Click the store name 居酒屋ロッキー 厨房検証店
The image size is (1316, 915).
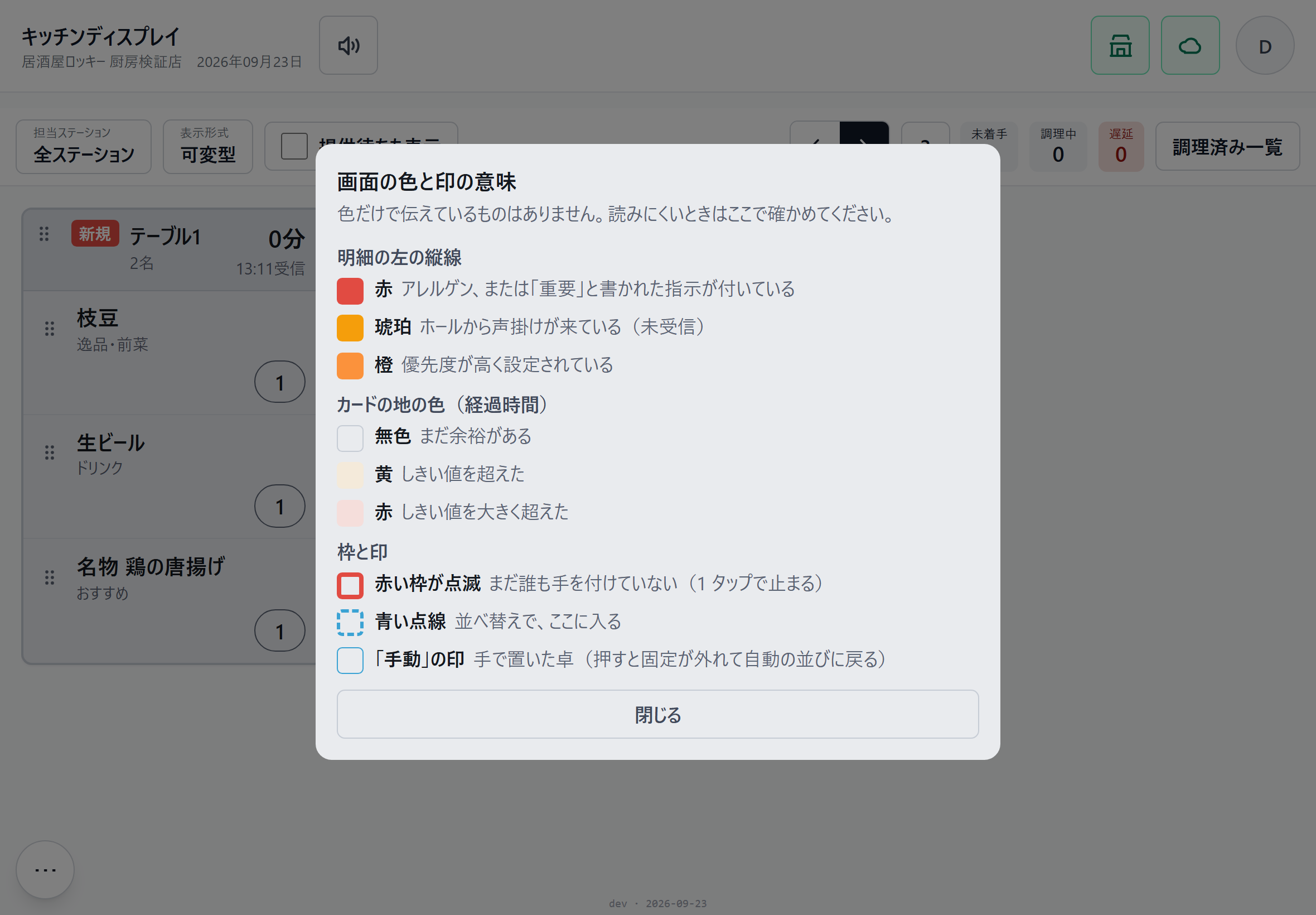[101, 62]
